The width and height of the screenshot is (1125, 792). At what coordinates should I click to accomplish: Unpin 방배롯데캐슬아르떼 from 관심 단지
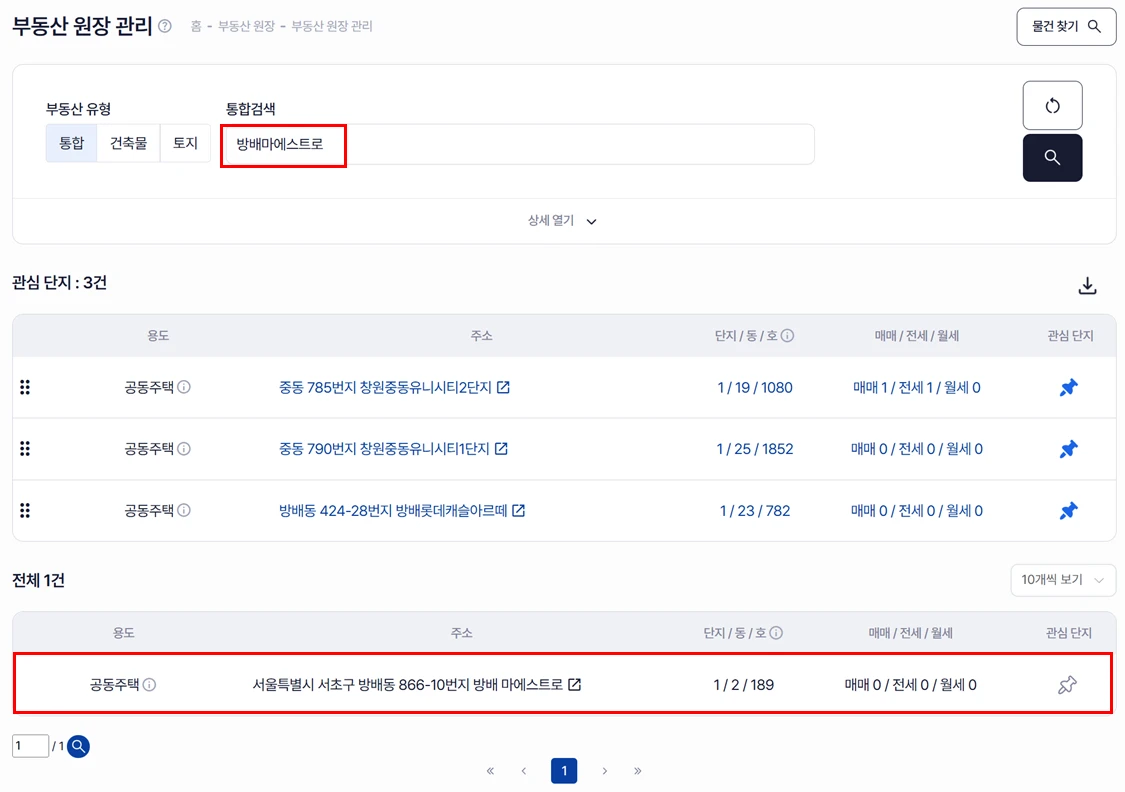click(1068, 511)
